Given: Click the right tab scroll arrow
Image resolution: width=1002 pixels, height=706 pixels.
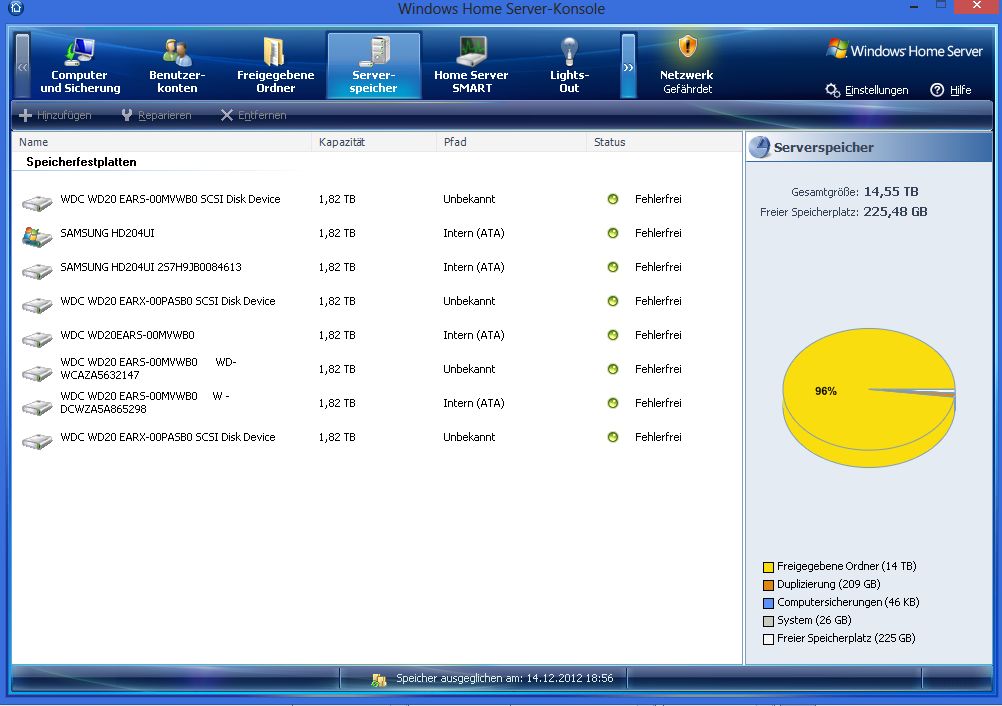Looking at the screenshot, I should click(628, 66).
